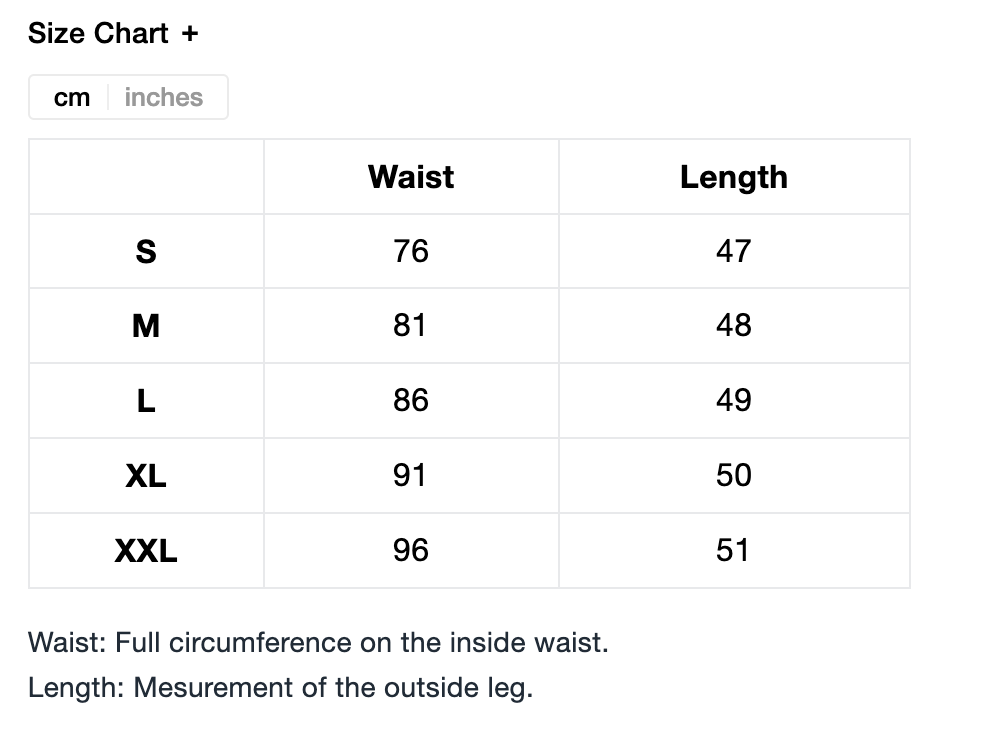Click the Waist column header
Screen dimensions: 988x750
(411, 177)
